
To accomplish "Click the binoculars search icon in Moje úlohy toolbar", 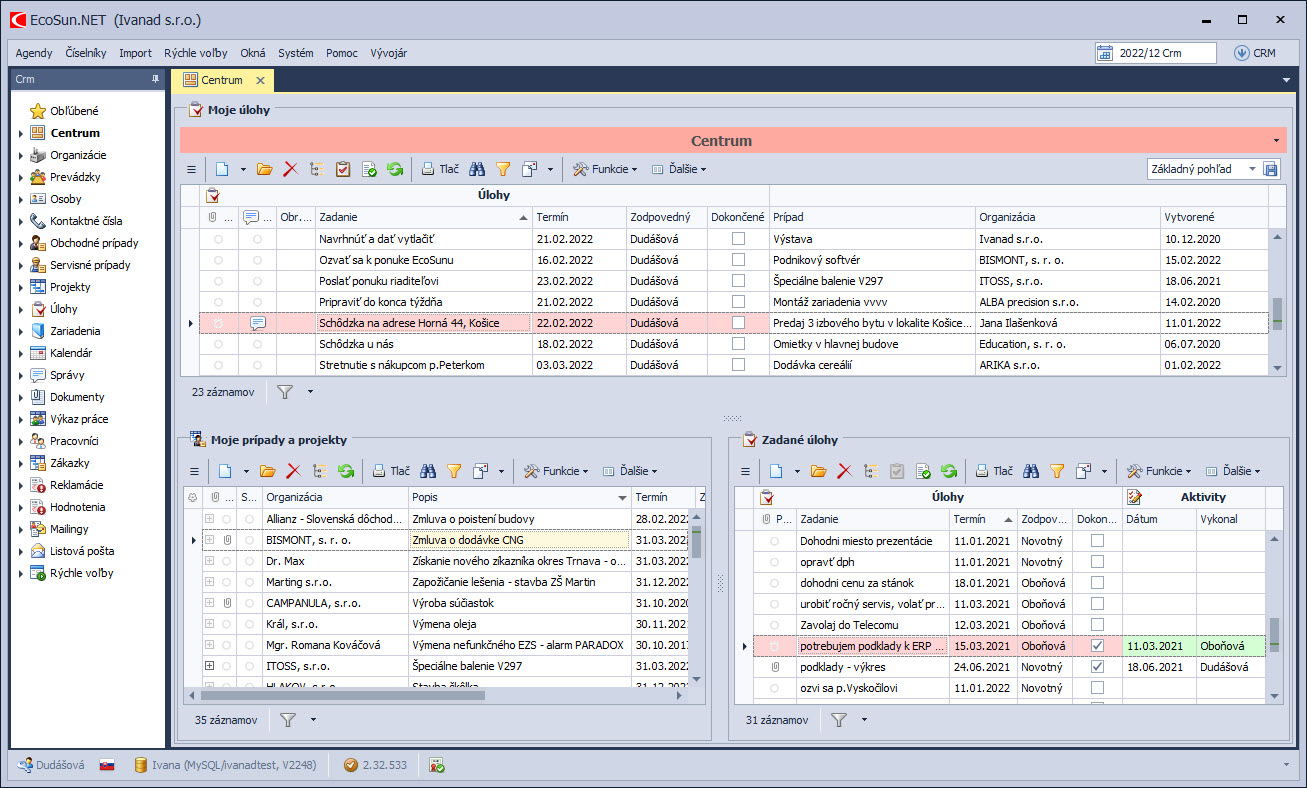I will tap(477, 170).
